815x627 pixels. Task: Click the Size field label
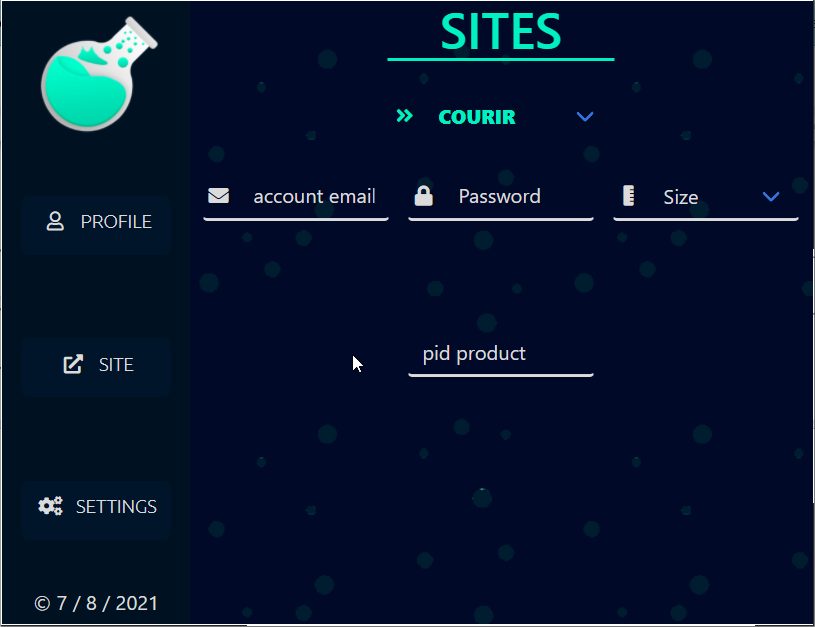coord(680,197)
